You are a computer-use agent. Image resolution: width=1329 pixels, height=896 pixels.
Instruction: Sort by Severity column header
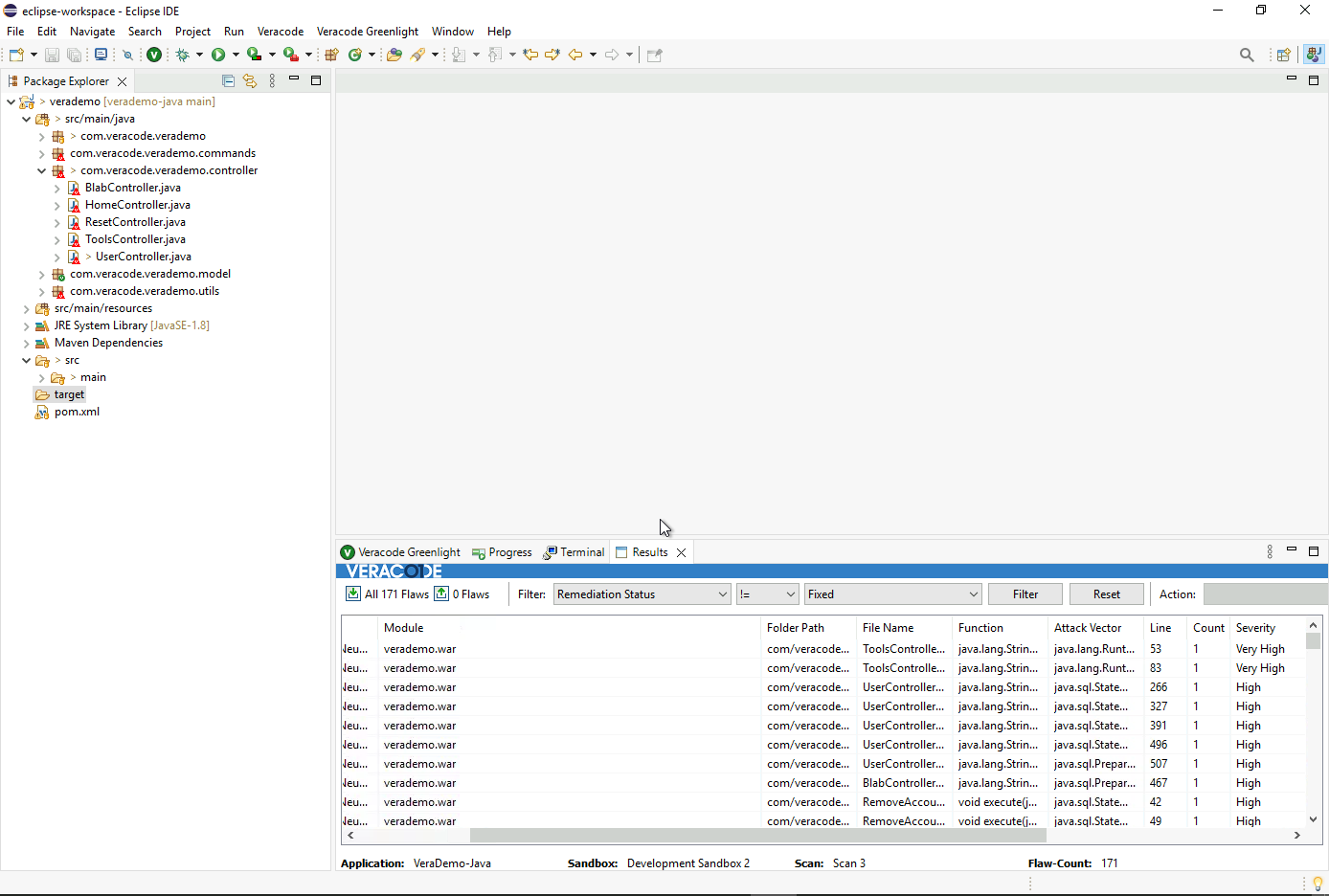click(1268, 628)
